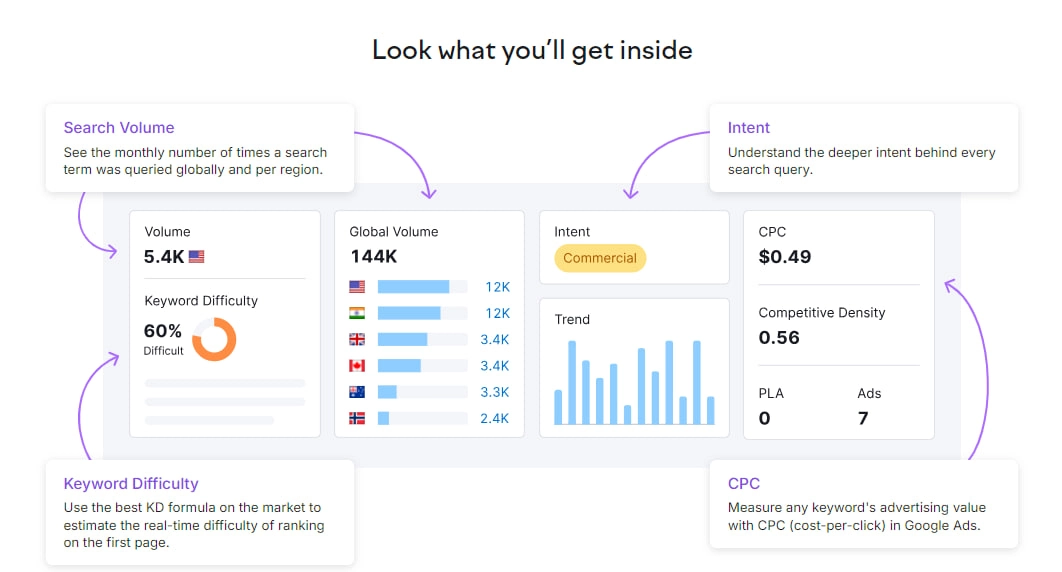Click the 3.4K value next to UK flag

495,339
